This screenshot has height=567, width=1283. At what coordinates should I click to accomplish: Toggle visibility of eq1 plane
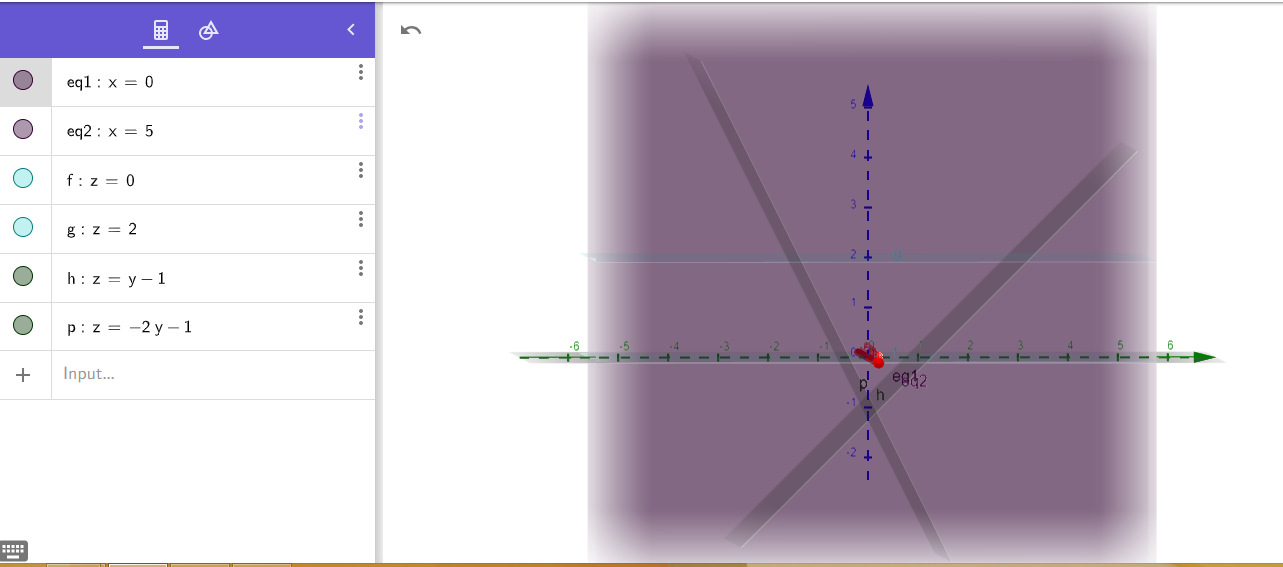[23, 81]
